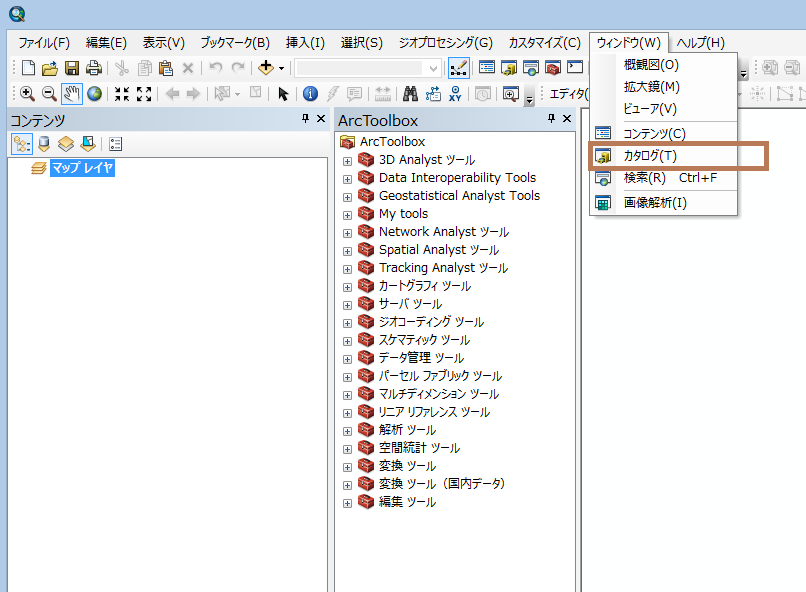Create a new map document icon
The height and width of the screenshot is (592, 806).
click(28, 68)
